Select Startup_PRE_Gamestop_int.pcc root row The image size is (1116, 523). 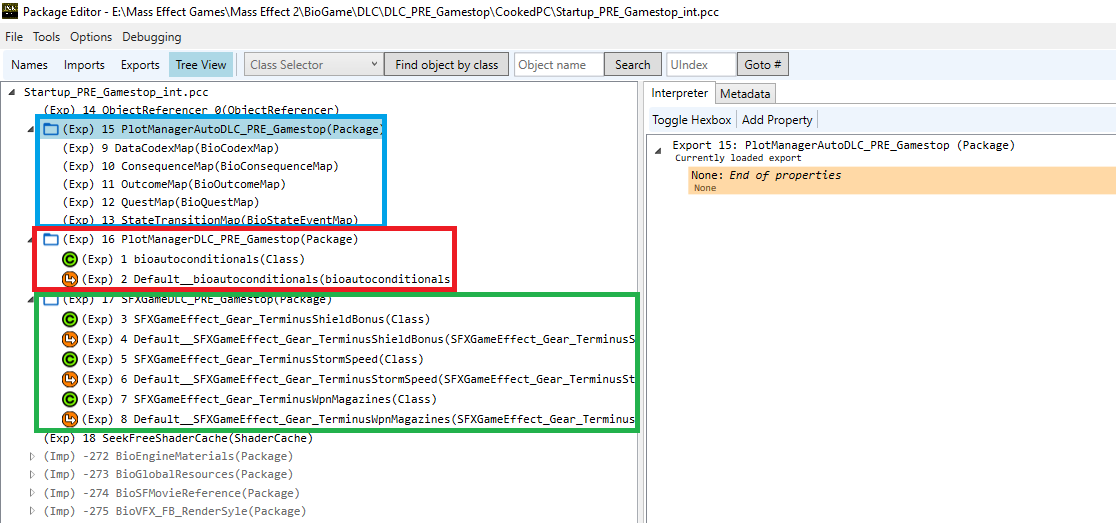[116, 92]
